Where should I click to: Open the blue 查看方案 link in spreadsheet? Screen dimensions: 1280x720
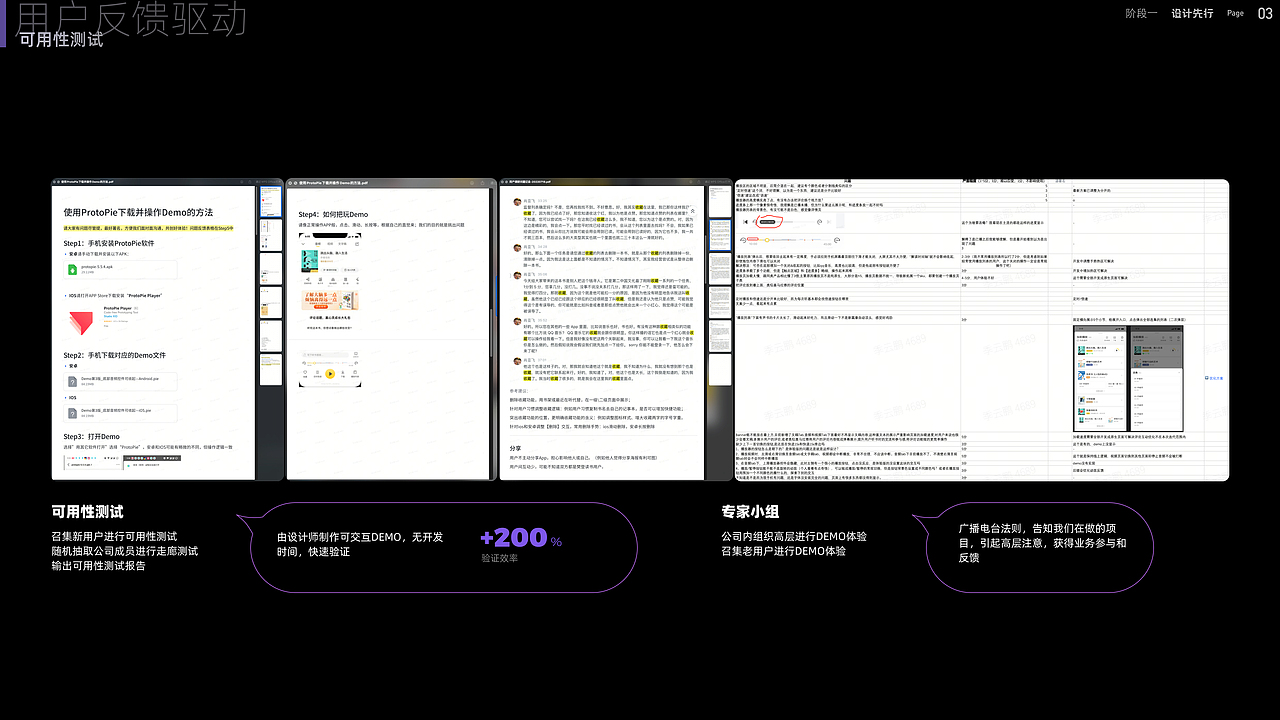coord(1214,378)
